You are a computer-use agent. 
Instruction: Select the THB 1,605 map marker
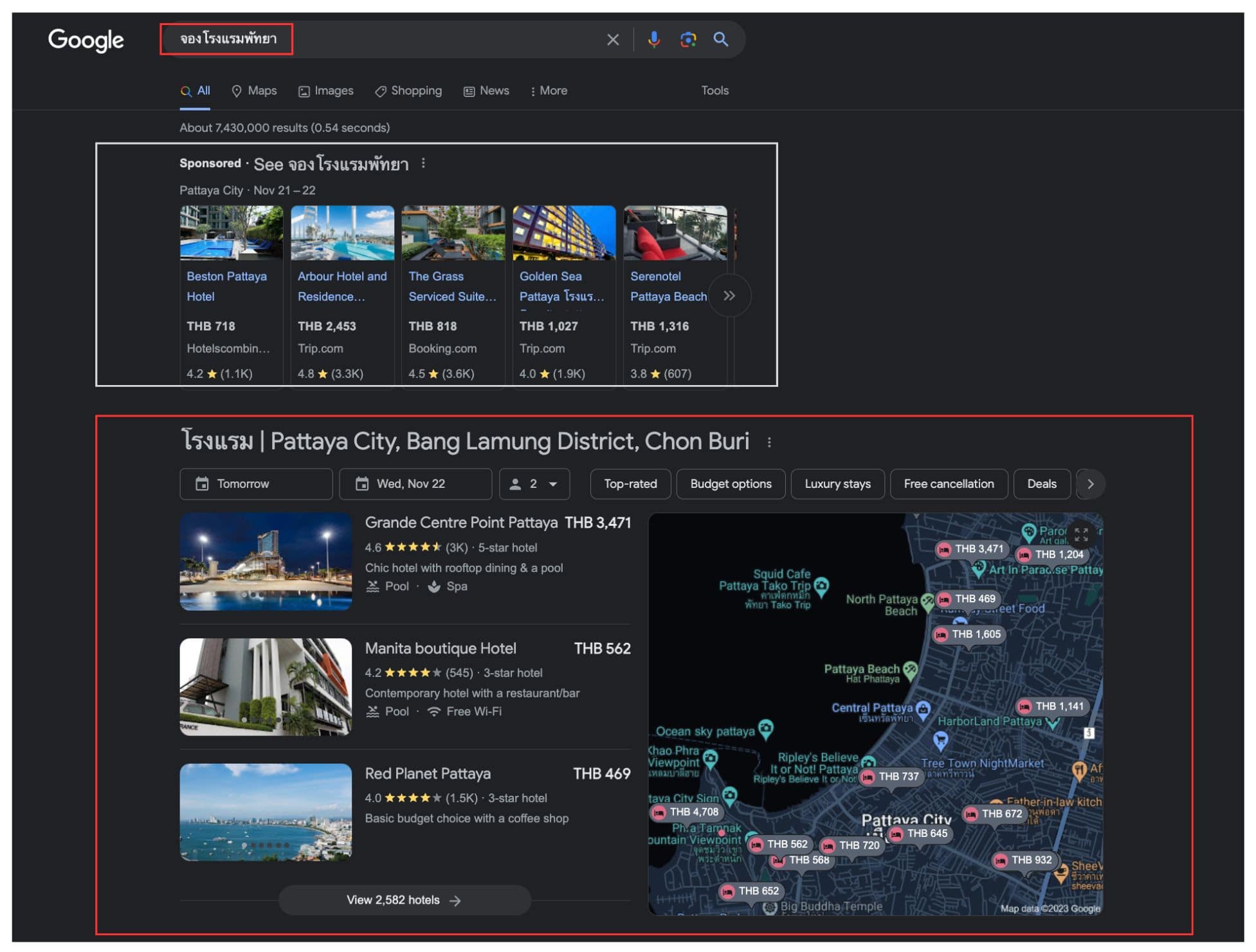[969, 634]
